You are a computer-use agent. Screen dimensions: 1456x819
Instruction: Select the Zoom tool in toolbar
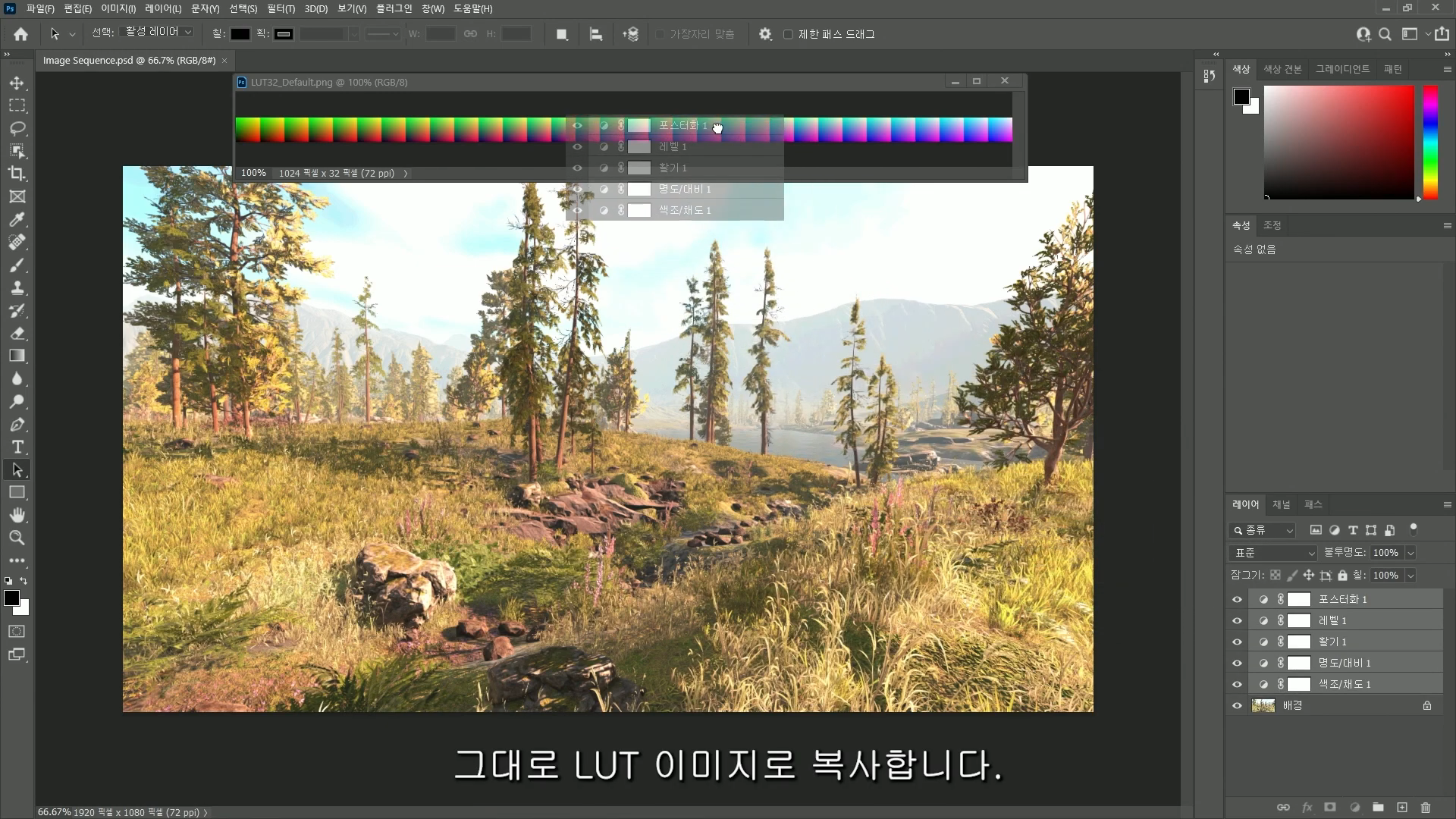pyautogui.click(x=17, y=538)
